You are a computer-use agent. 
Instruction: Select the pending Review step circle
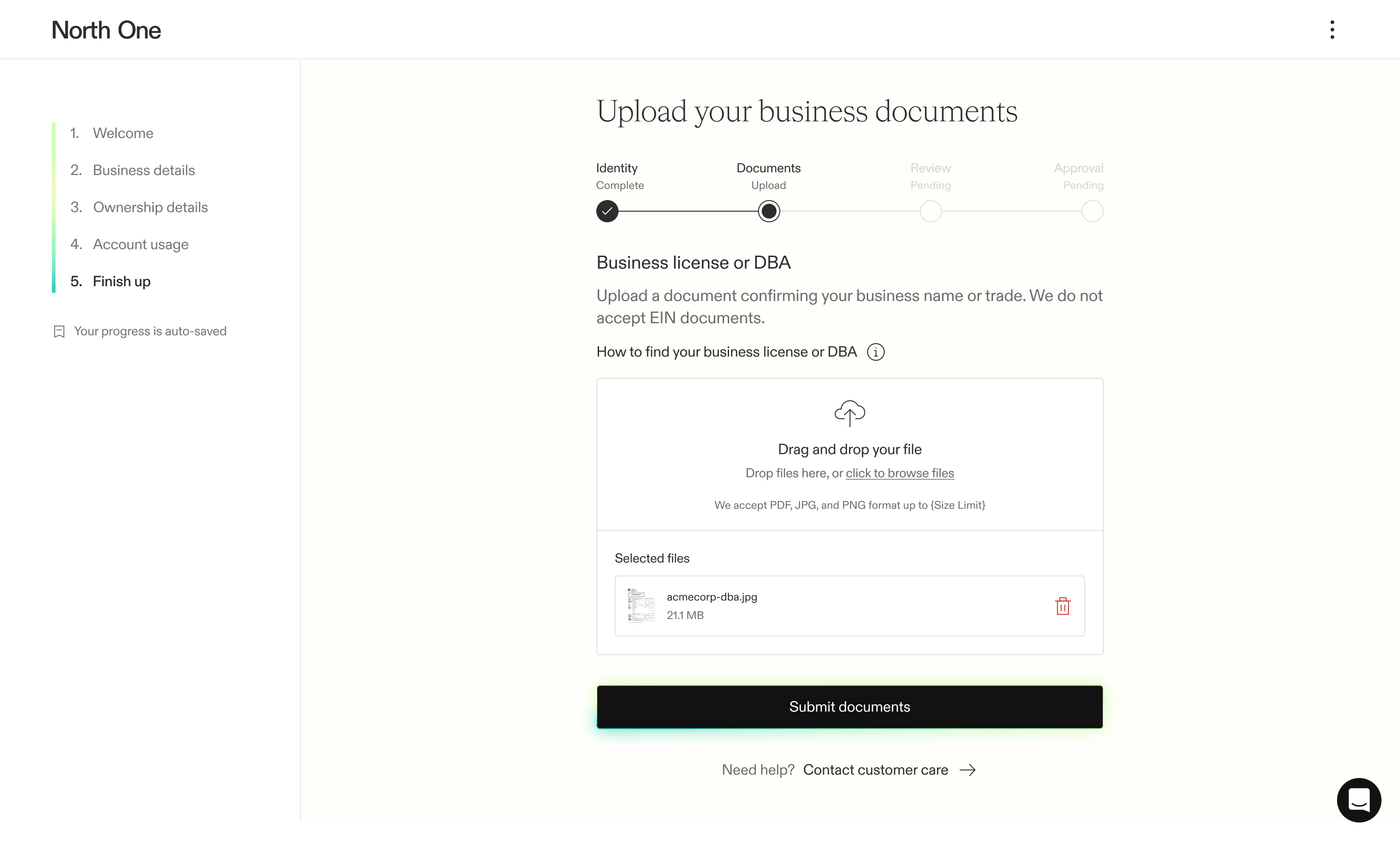[x=930, y=211]
